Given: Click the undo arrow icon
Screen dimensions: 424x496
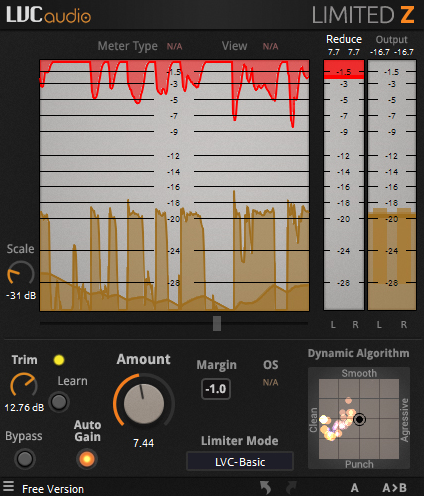Looking at the screenshot, I should pos(266,488).
